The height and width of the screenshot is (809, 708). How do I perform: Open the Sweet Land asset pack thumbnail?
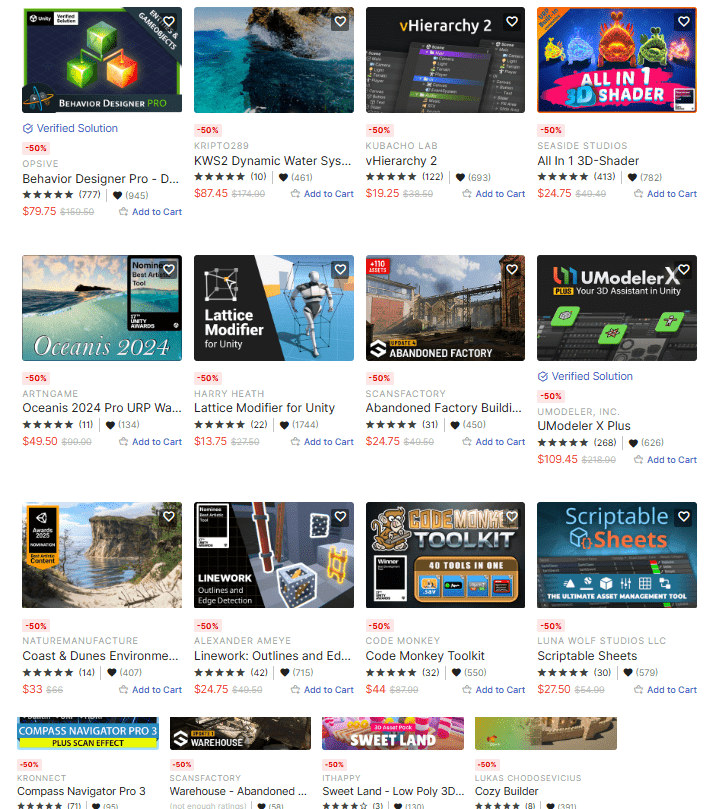pyautogui.click(x=393, y=733)
